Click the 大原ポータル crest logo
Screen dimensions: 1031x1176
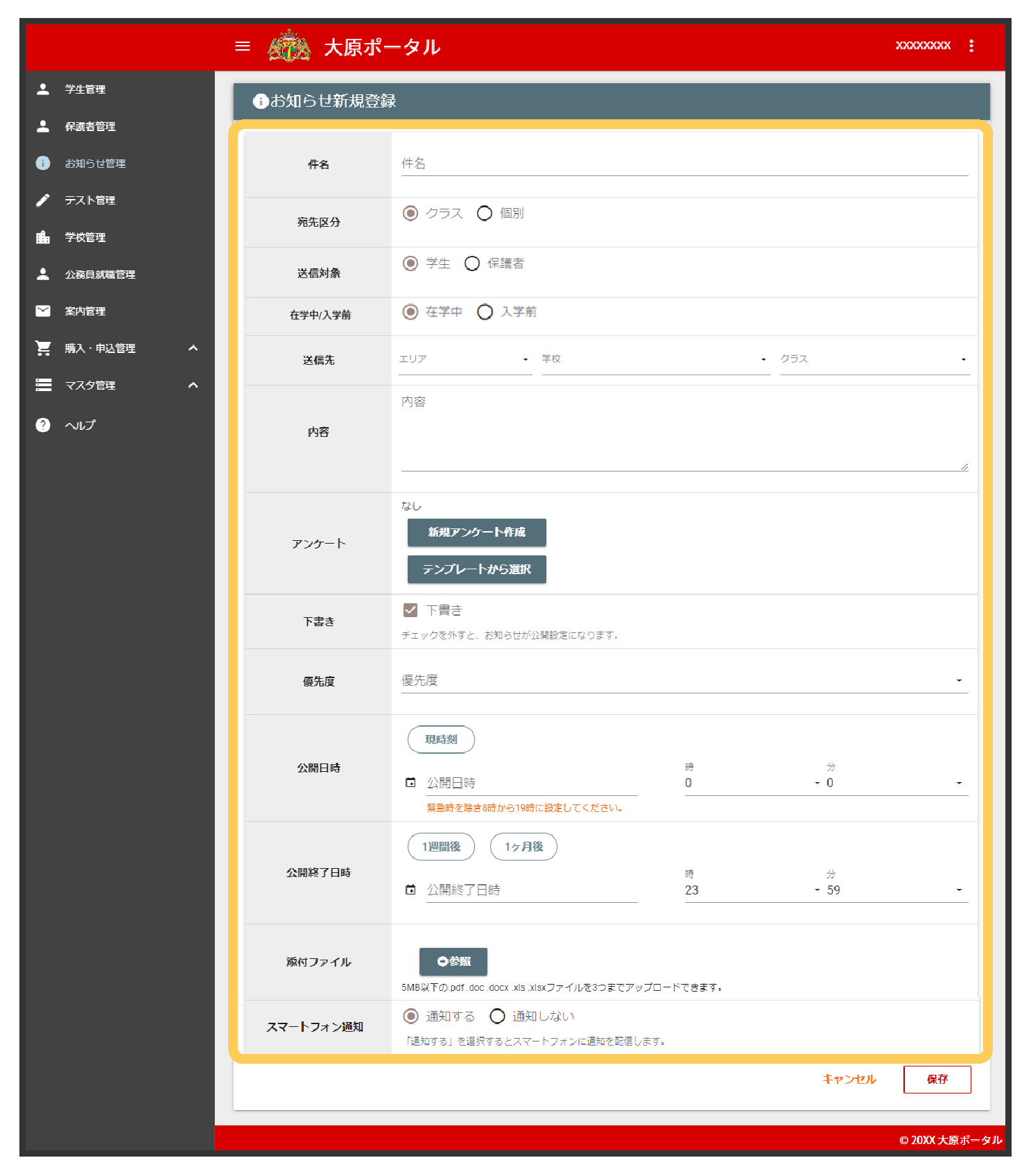pyautogui.click(x=290, y=46)
